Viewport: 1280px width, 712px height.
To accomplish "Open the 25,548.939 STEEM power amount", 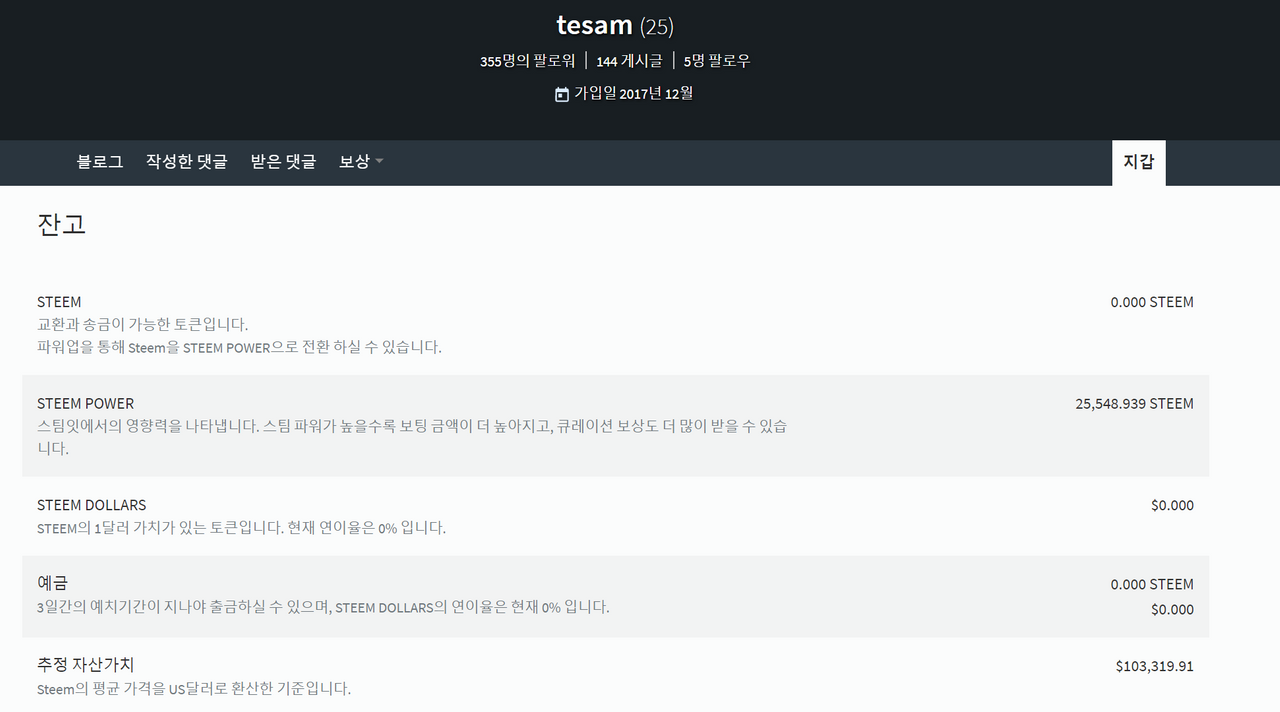I will [1134, 404].
